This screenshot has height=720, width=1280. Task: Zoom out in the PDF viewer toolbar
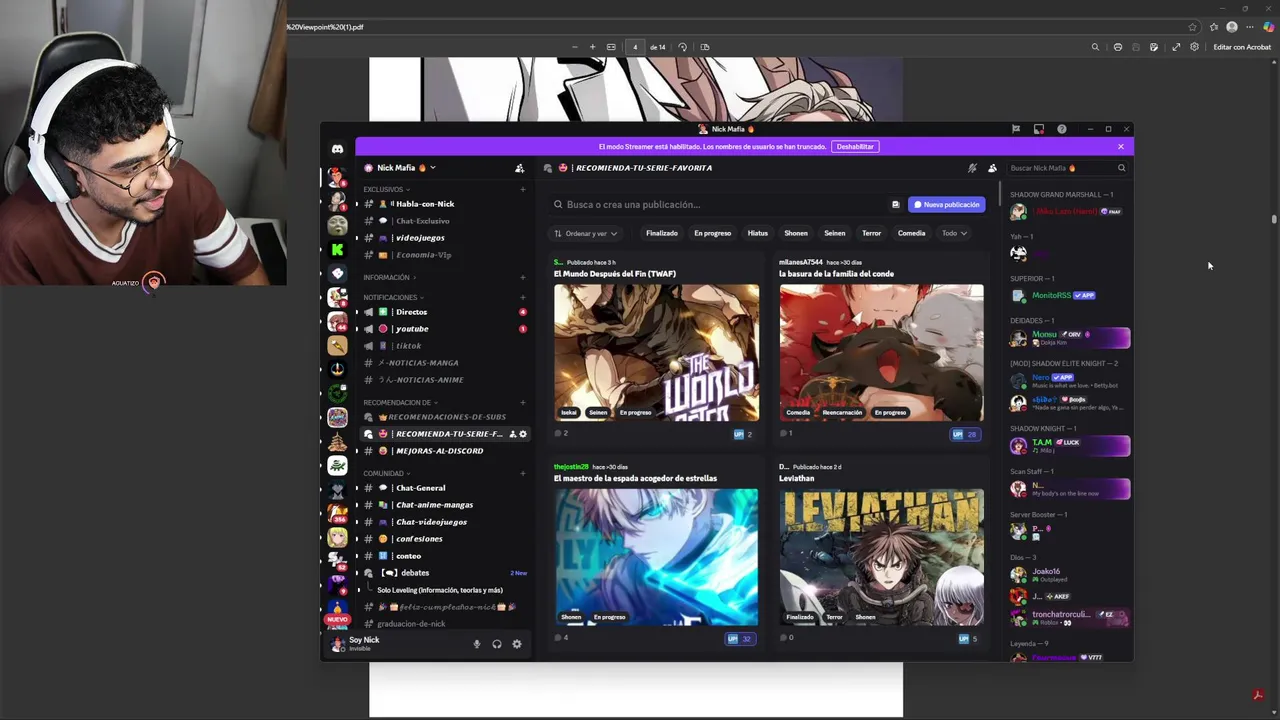coord(575,47)
